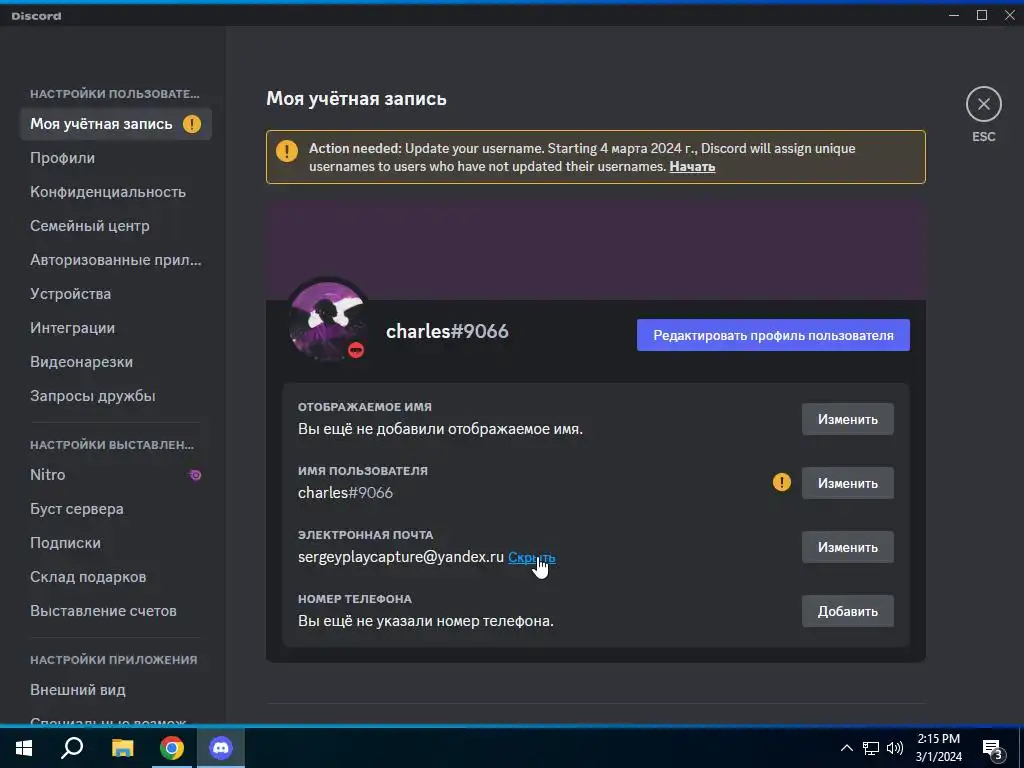Click the network tray icon
Viewport: 1024px width, 768px height.
pos(871,748)
